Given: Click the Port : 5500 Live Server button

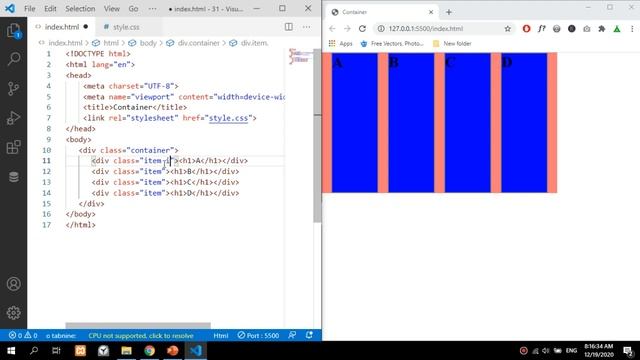Looking at the screenshot, I should tap(258, 336).
